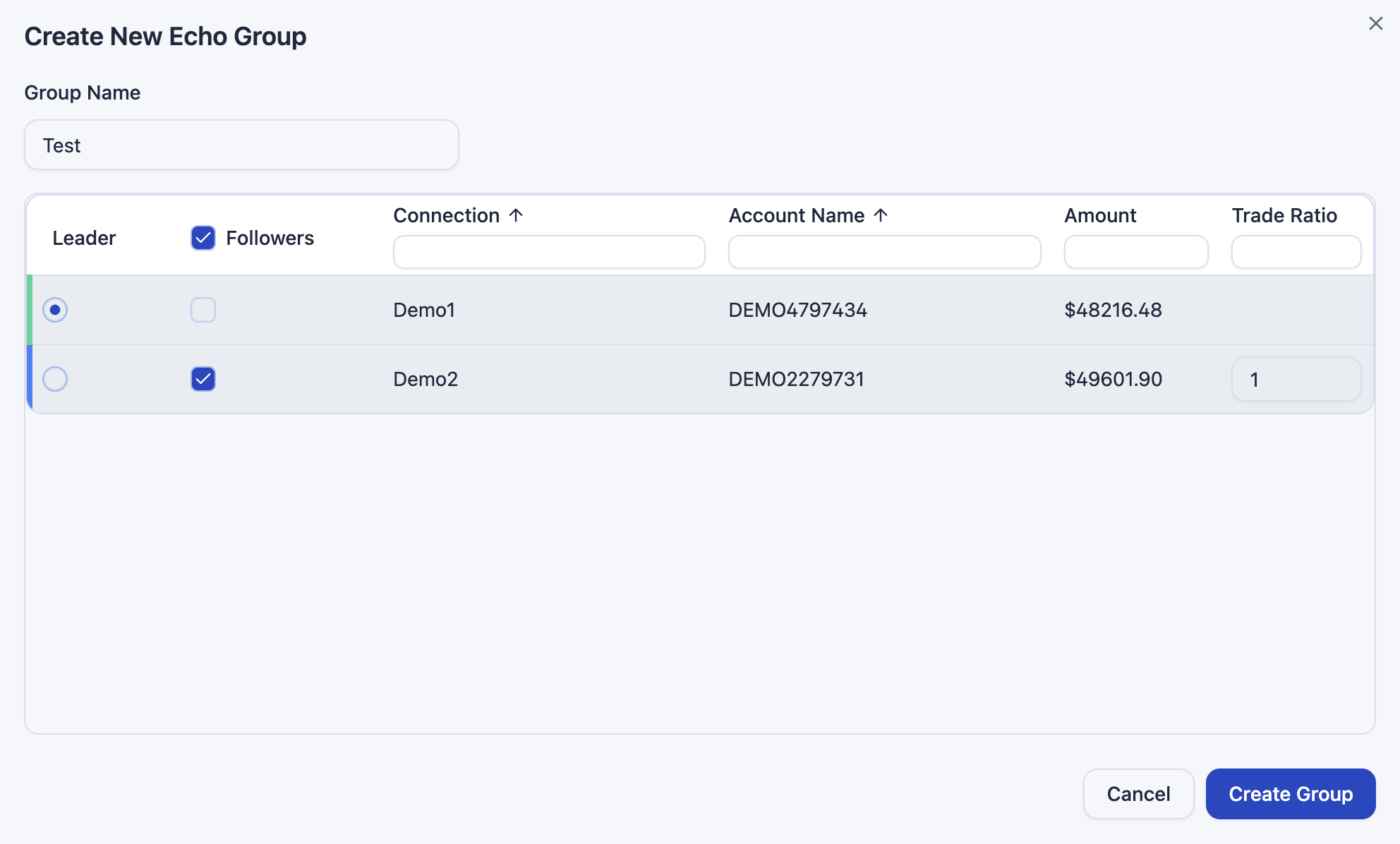Viewport: 1400px width, 844px height.
Task: Click the amount $48216.48
Action: [x=1113, y=310]
